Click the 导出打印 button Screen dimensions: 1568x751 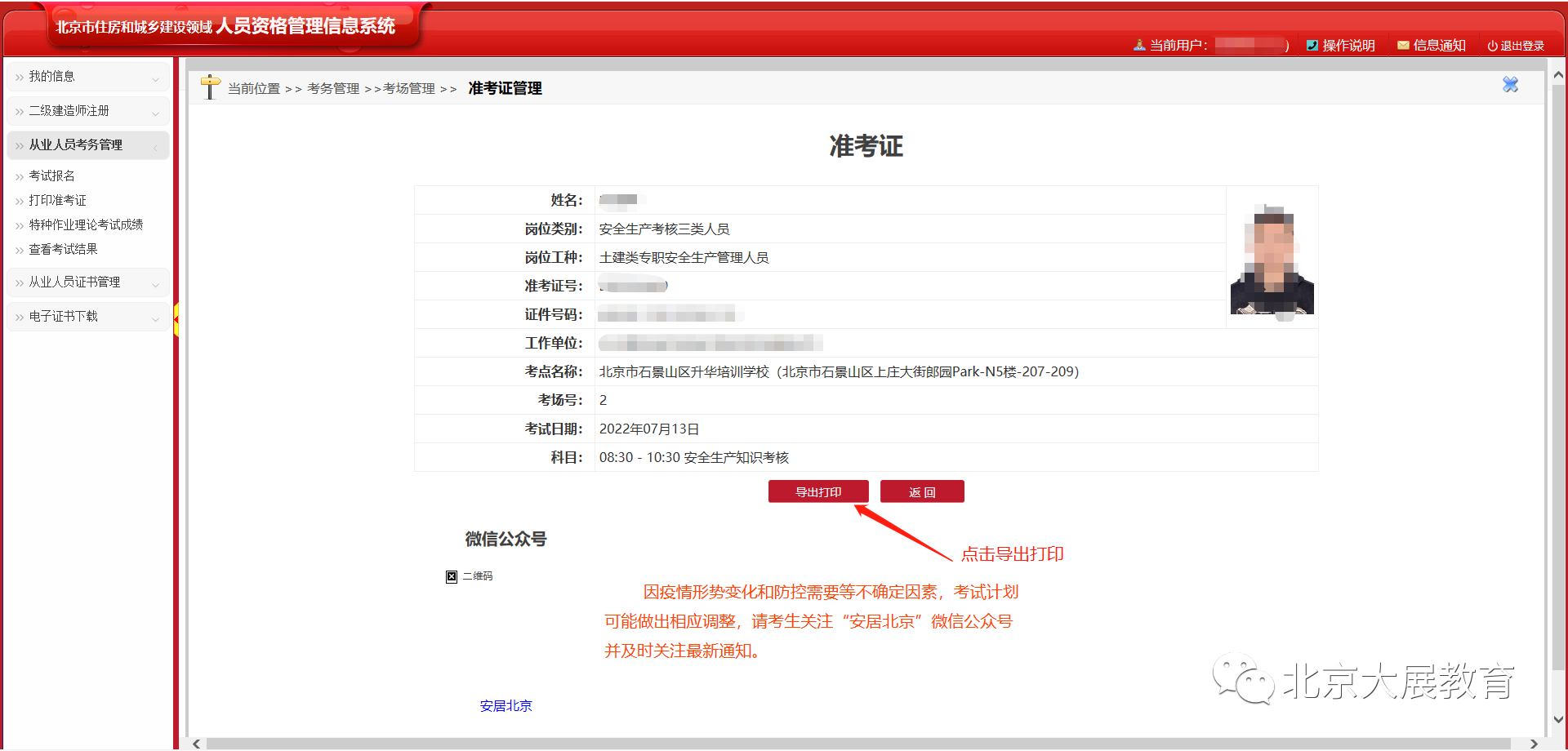coord(817,492)
